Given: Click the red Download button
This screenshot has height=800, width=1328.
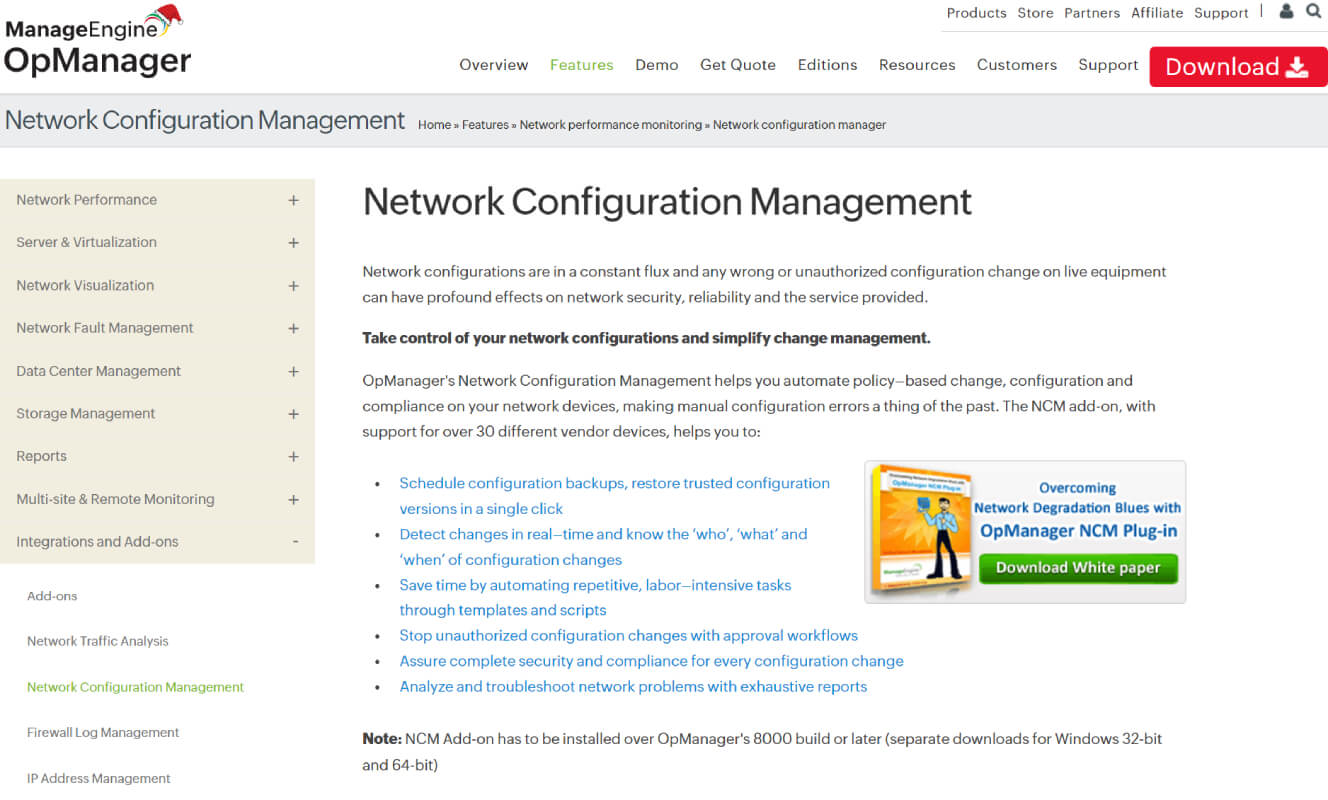Looking at the screenshot, I should [1238, 67].
